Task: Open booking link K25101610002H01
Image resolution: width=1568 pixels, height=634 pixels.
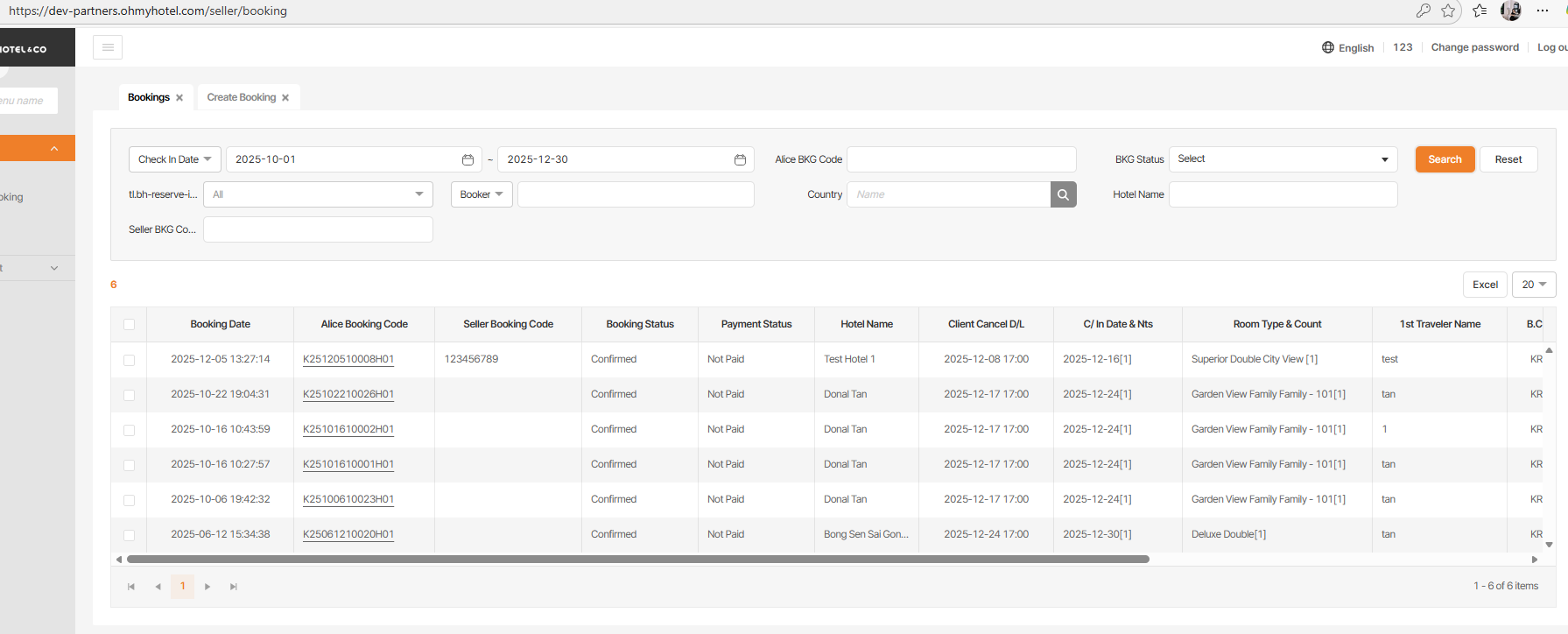Action: pyautogui.click(x=348, y=429)
